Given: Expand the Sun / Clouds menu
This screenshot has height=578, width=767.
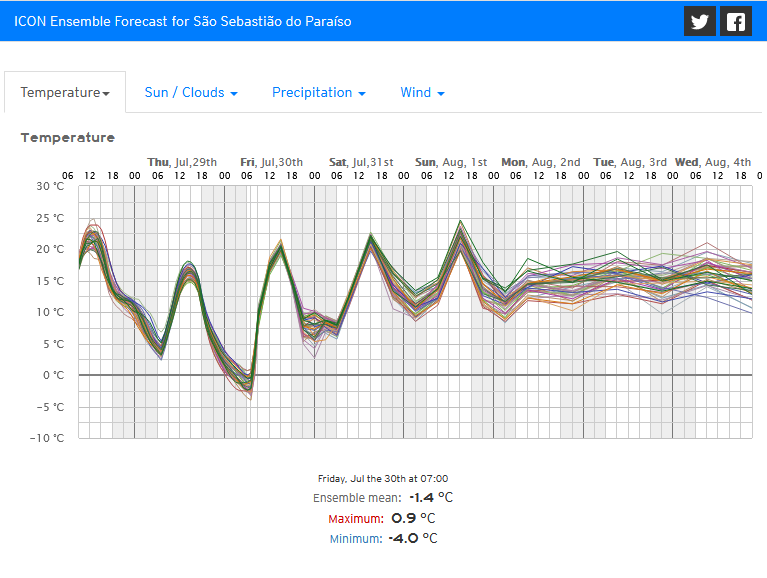Looking at the screenshot, I should (191, 92).
